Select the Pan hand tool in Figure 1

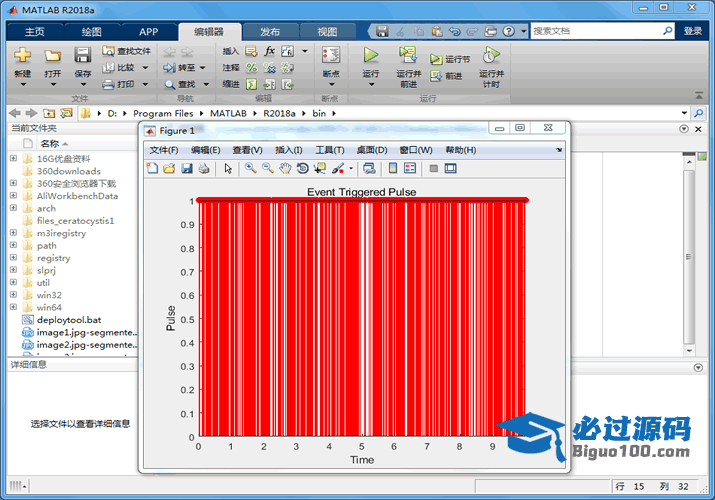coord(285,168)
